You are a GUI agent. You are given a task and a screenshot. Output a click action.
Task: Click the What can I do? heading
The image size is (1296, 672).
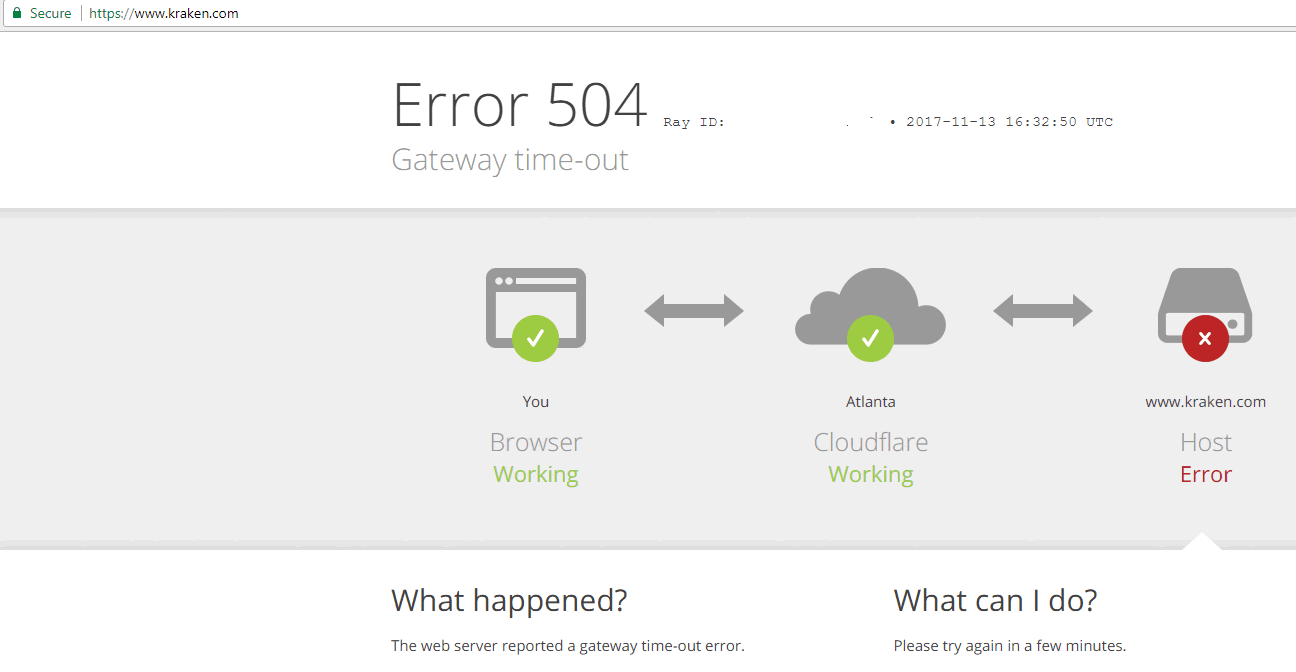[995, 600]
